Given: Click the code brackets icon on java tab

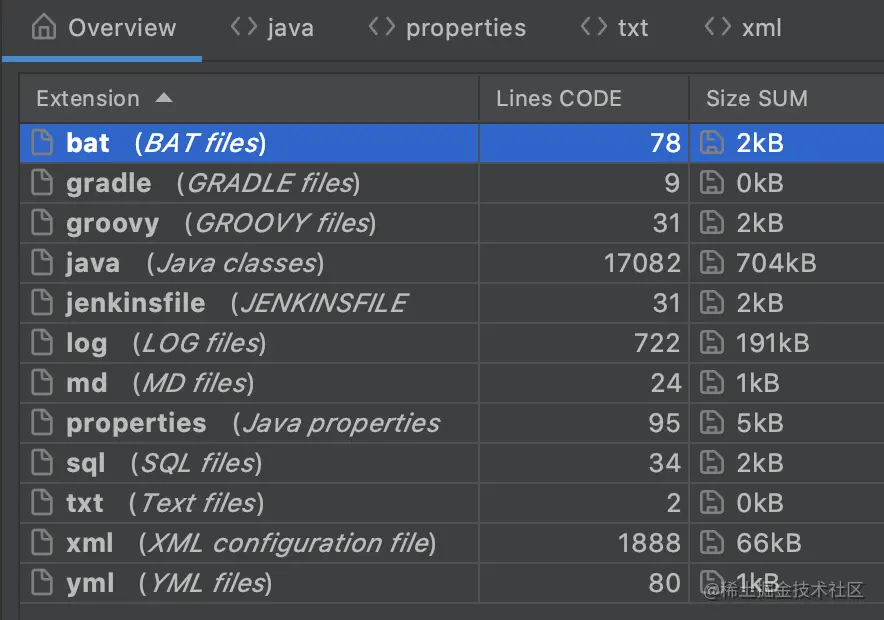Looking at the screenshot, I should click(x=244, y=26).
